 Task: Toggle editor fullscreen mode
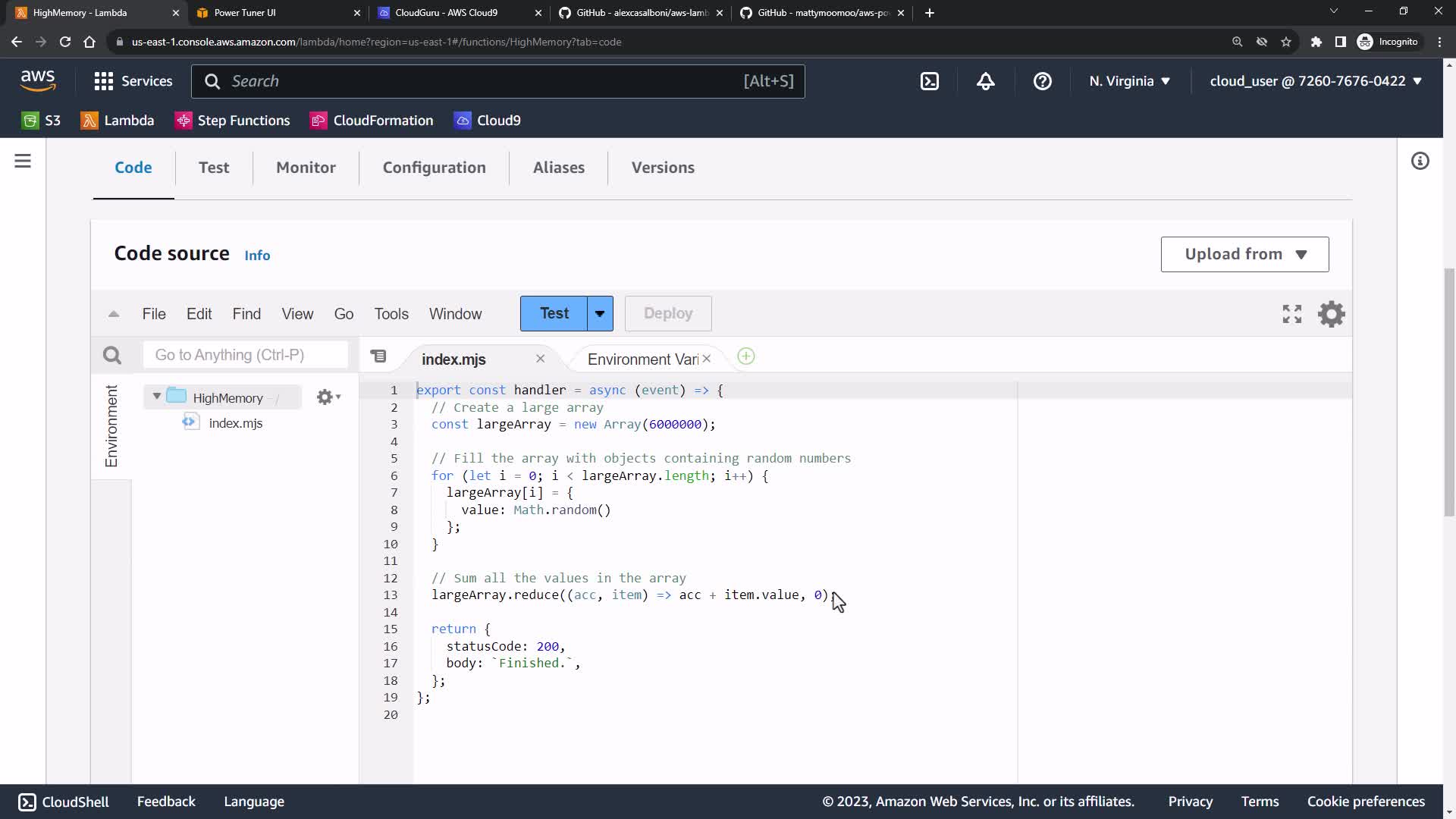[x=1291, y=314]
